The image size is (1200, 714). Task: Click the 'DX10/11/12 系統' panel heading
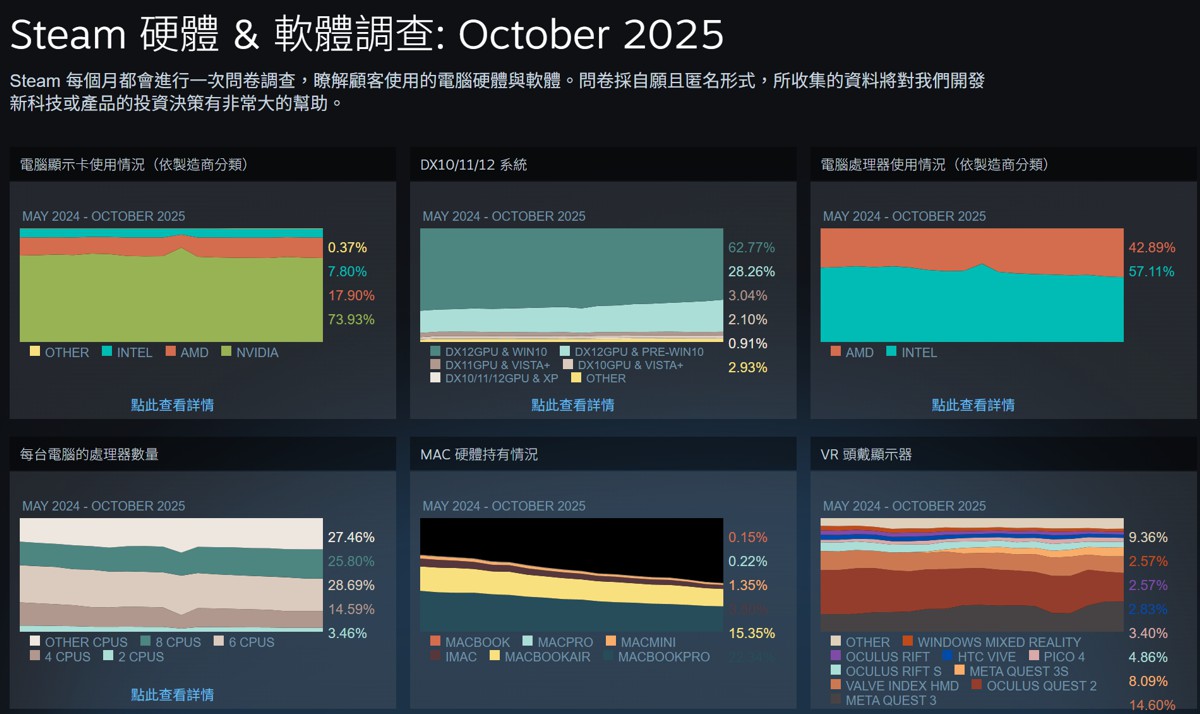click(473, 164)
